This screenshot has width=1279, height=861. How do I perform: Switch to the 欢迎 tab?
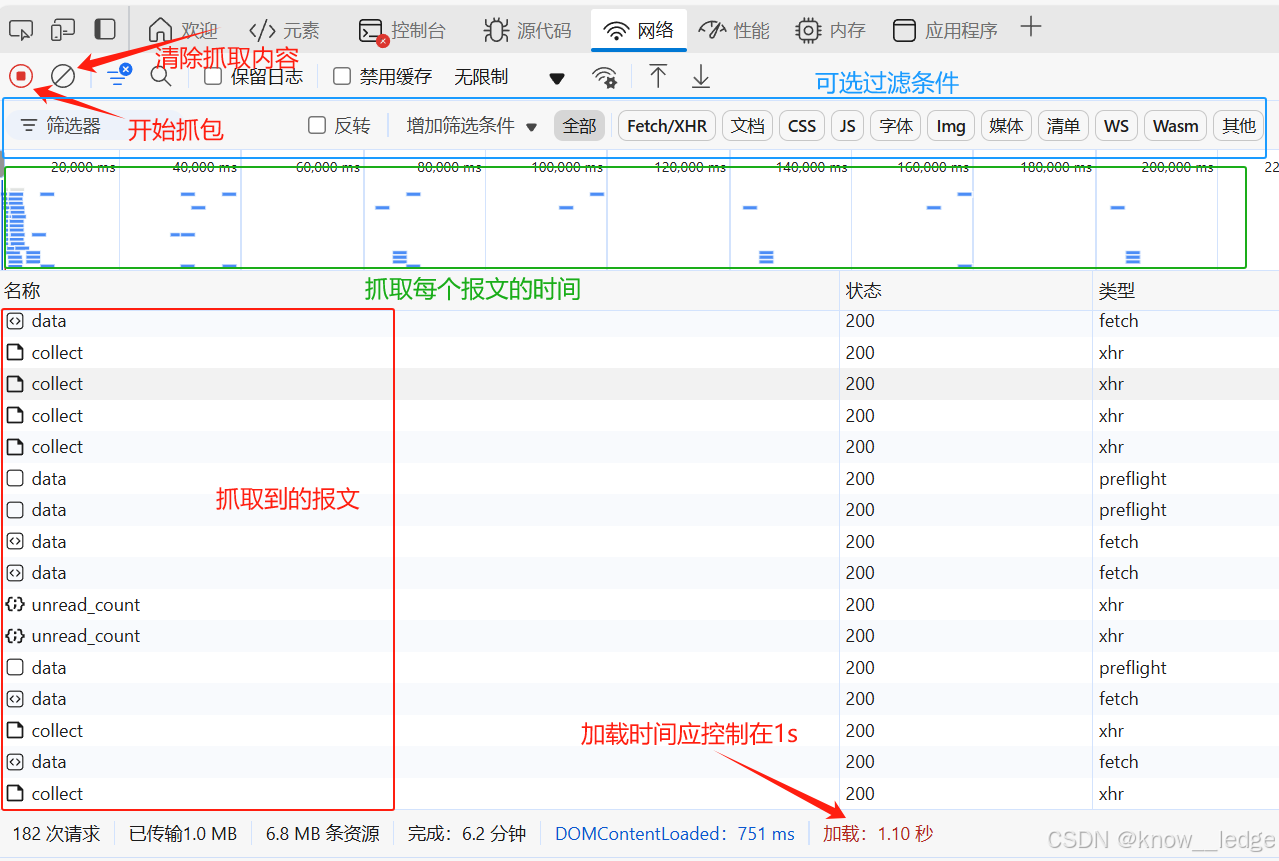point(183,30)
